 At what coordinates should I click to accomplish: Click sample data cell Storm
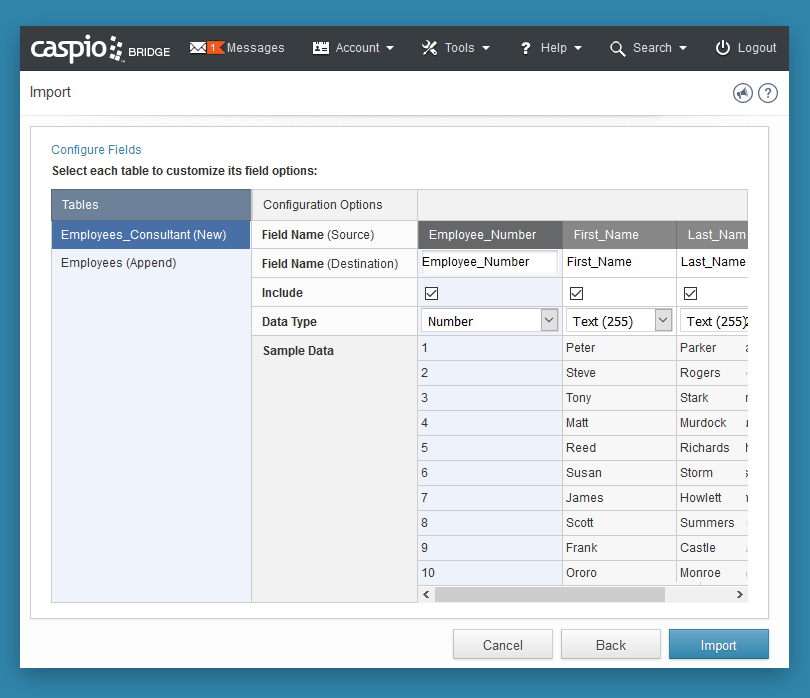711,473
